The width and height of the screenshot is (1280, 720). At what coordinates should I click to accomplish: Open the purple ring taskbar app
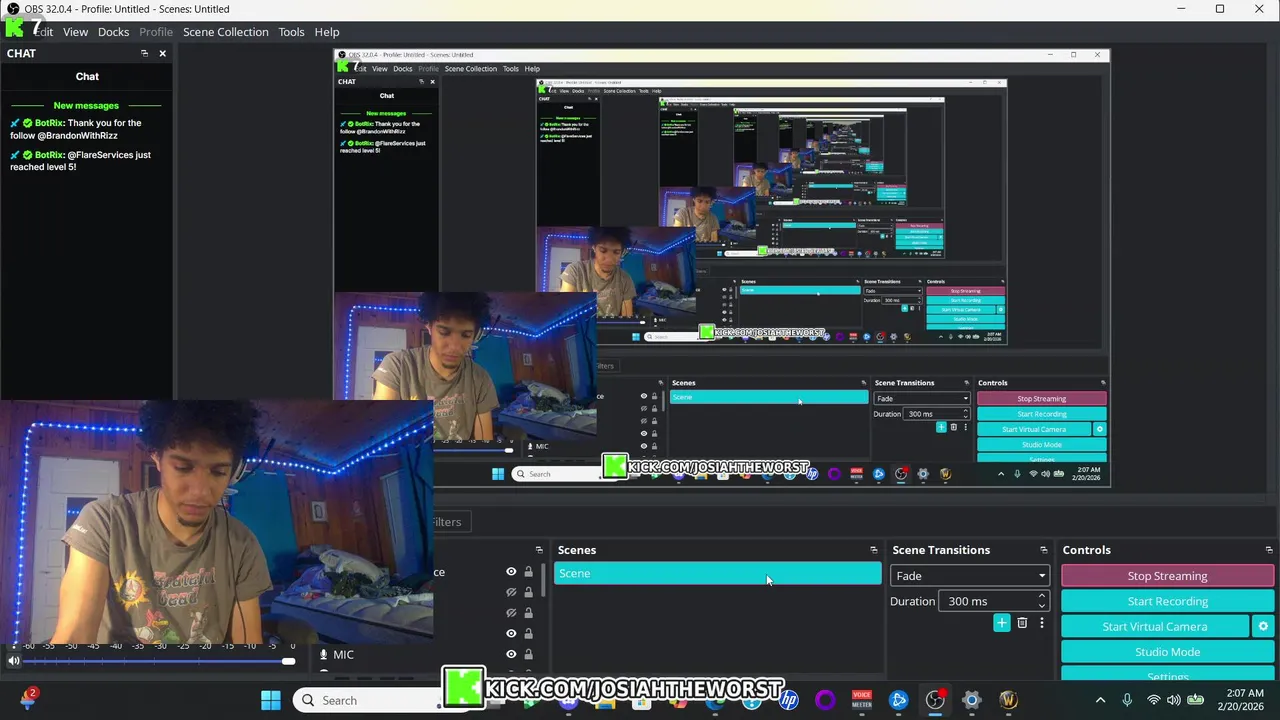[x=825, y=700]
